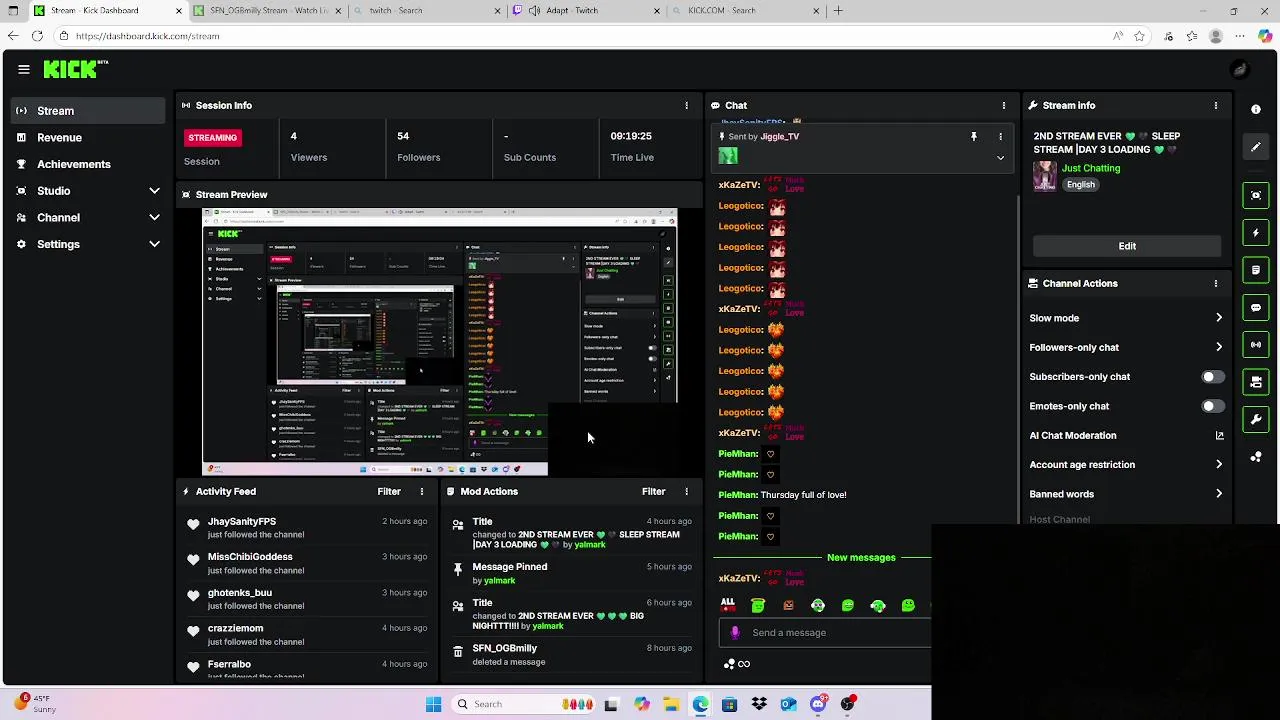Viewport: 1280px width, 720px height.
Task: Open the pinned message three-dot menu
Action: 1000,136
